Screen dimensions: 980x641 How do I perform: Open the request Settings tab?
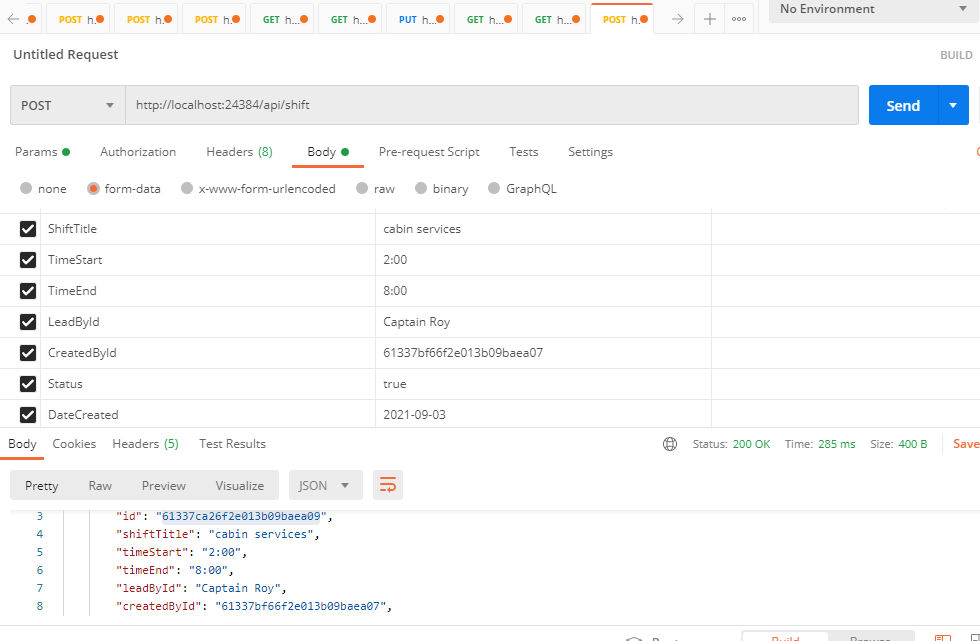pos(591,152)
